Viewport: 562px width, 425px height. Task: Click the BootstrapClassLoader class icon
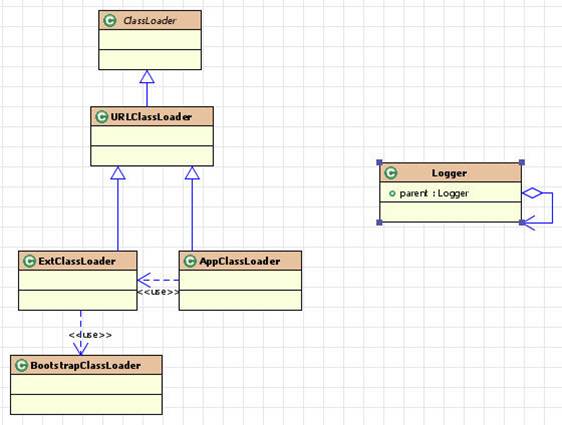(22, 366)
